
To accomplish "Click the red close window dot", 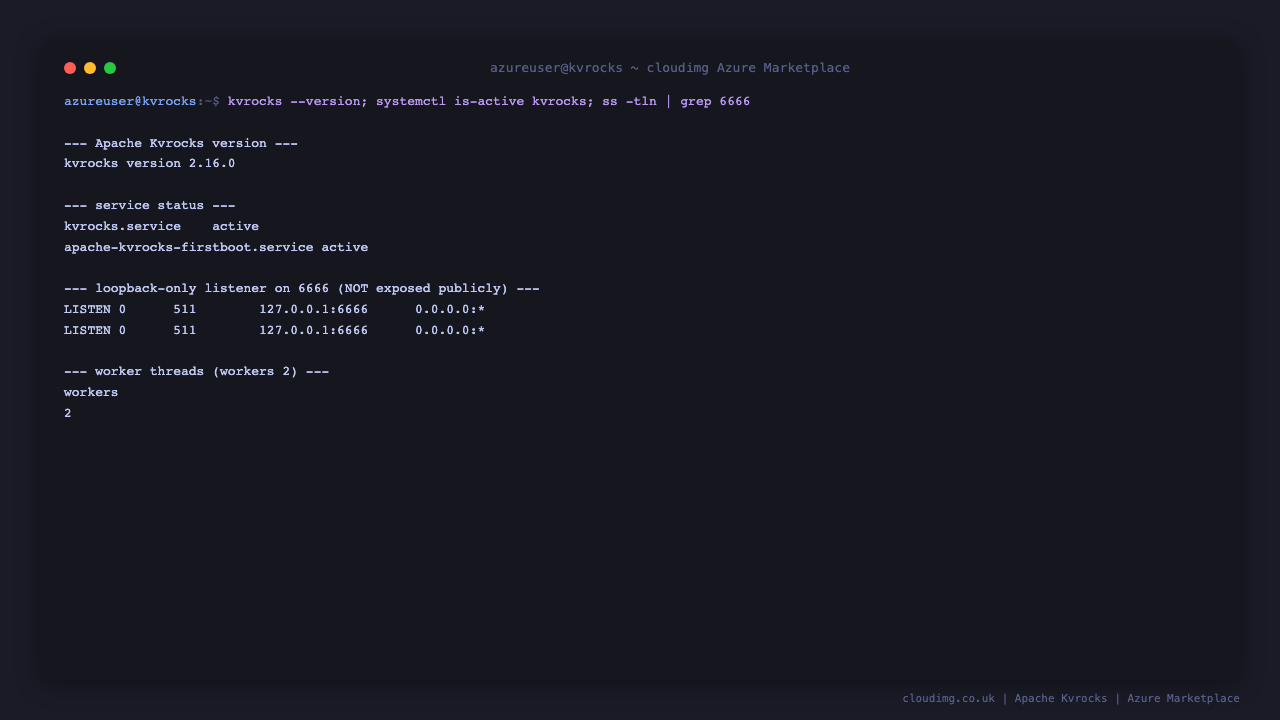I will [x=70, y=68].
